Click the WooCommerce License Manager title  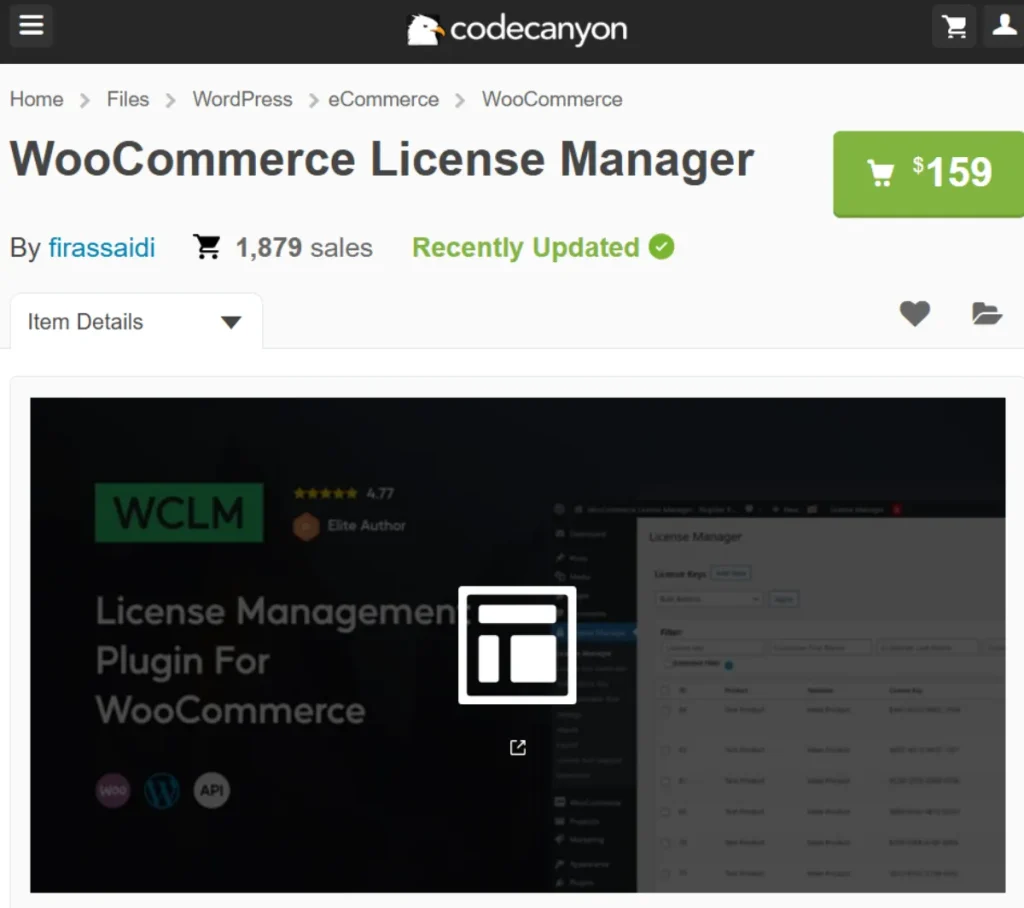[x=382, y=159]
